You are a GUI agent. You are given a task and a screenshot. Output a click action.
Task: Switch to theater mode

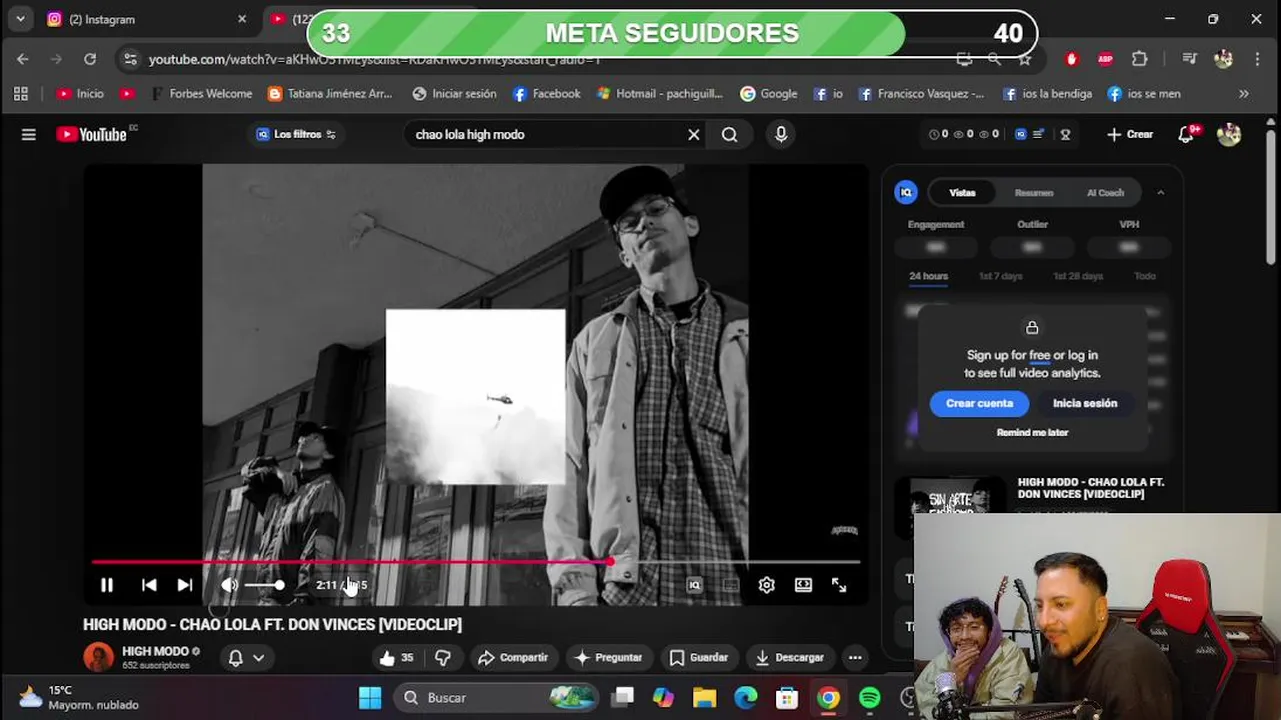(x=803, y=585)
